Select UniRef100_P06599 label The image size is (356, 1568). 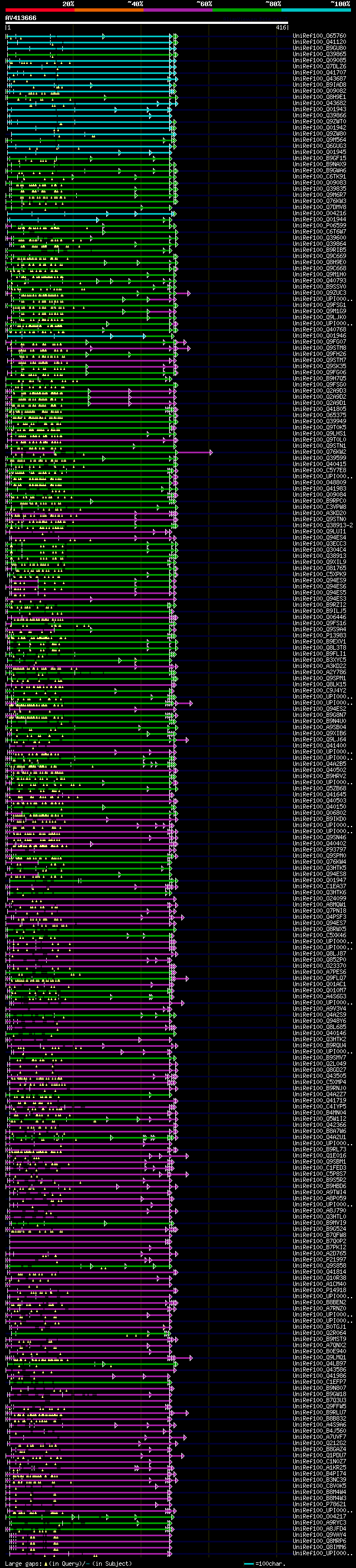pyautogui.click(x=319, y=225)
